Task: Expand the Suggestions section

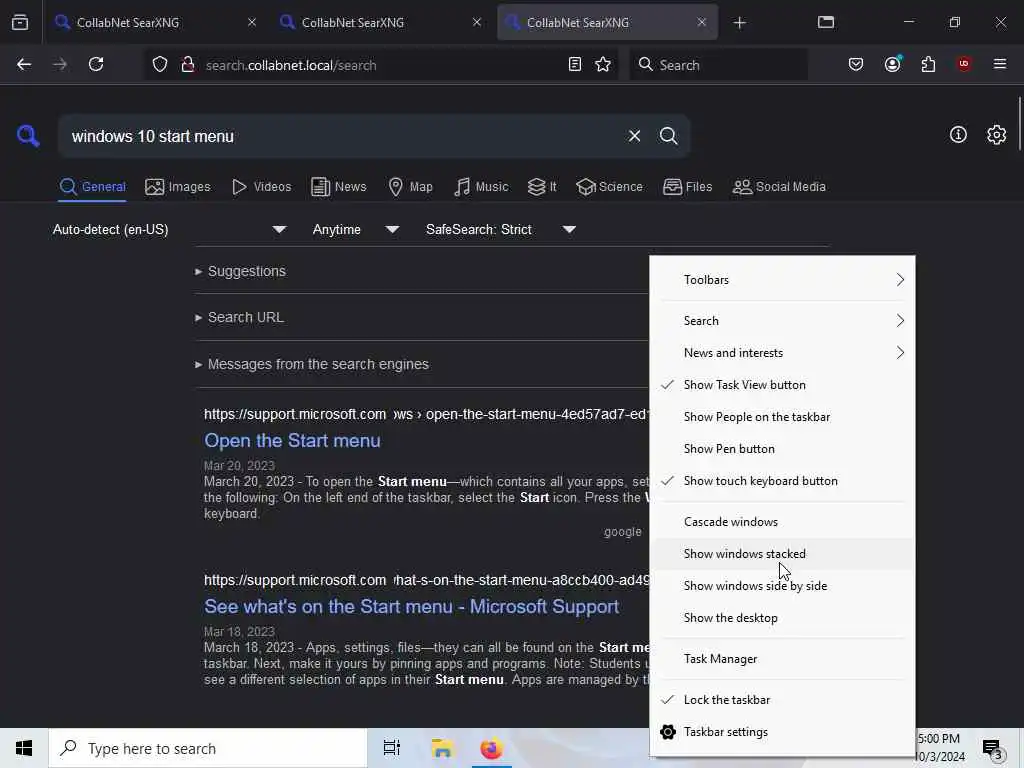Action: (240, 271)
